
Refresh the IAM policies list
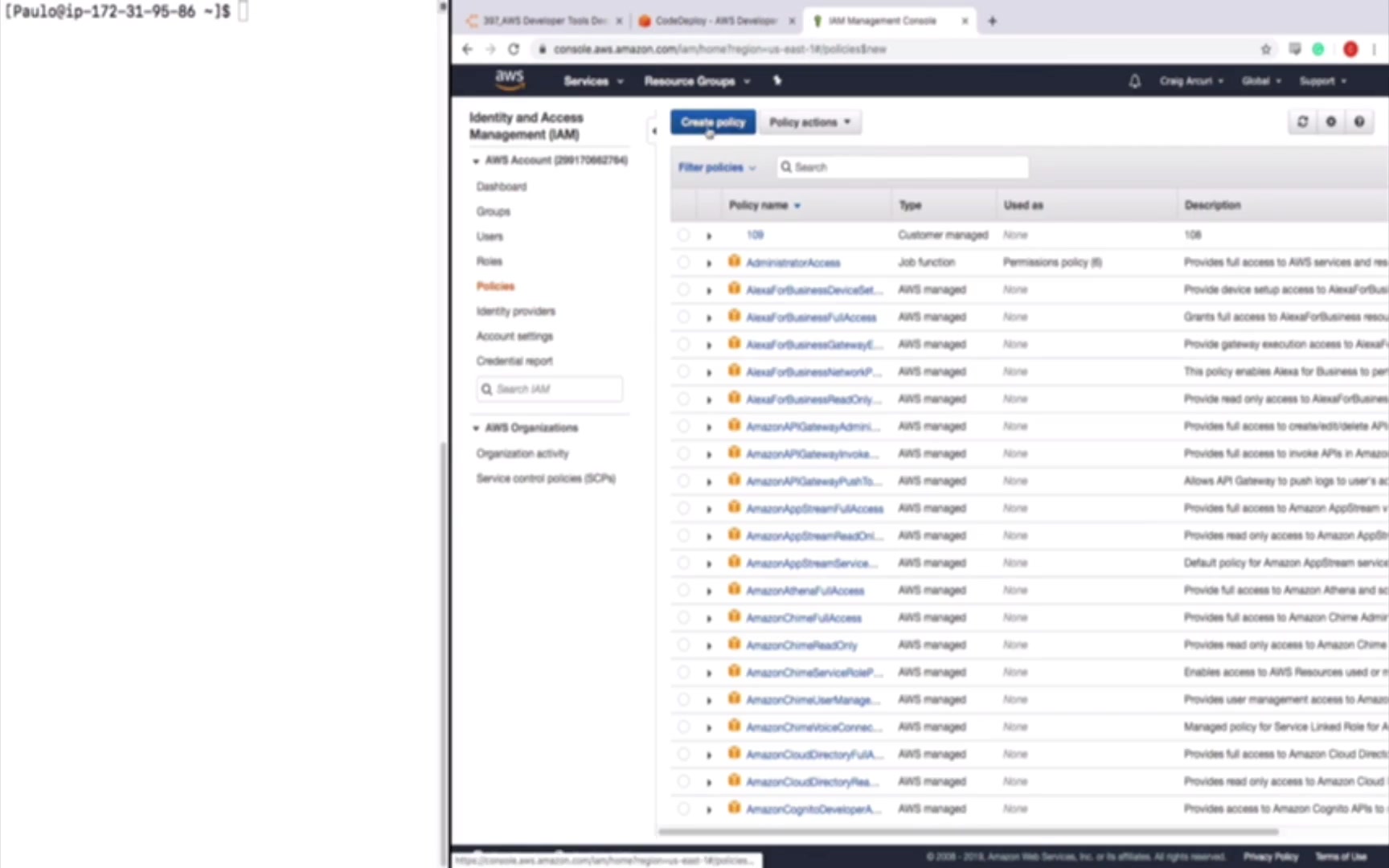[1302, 122]
